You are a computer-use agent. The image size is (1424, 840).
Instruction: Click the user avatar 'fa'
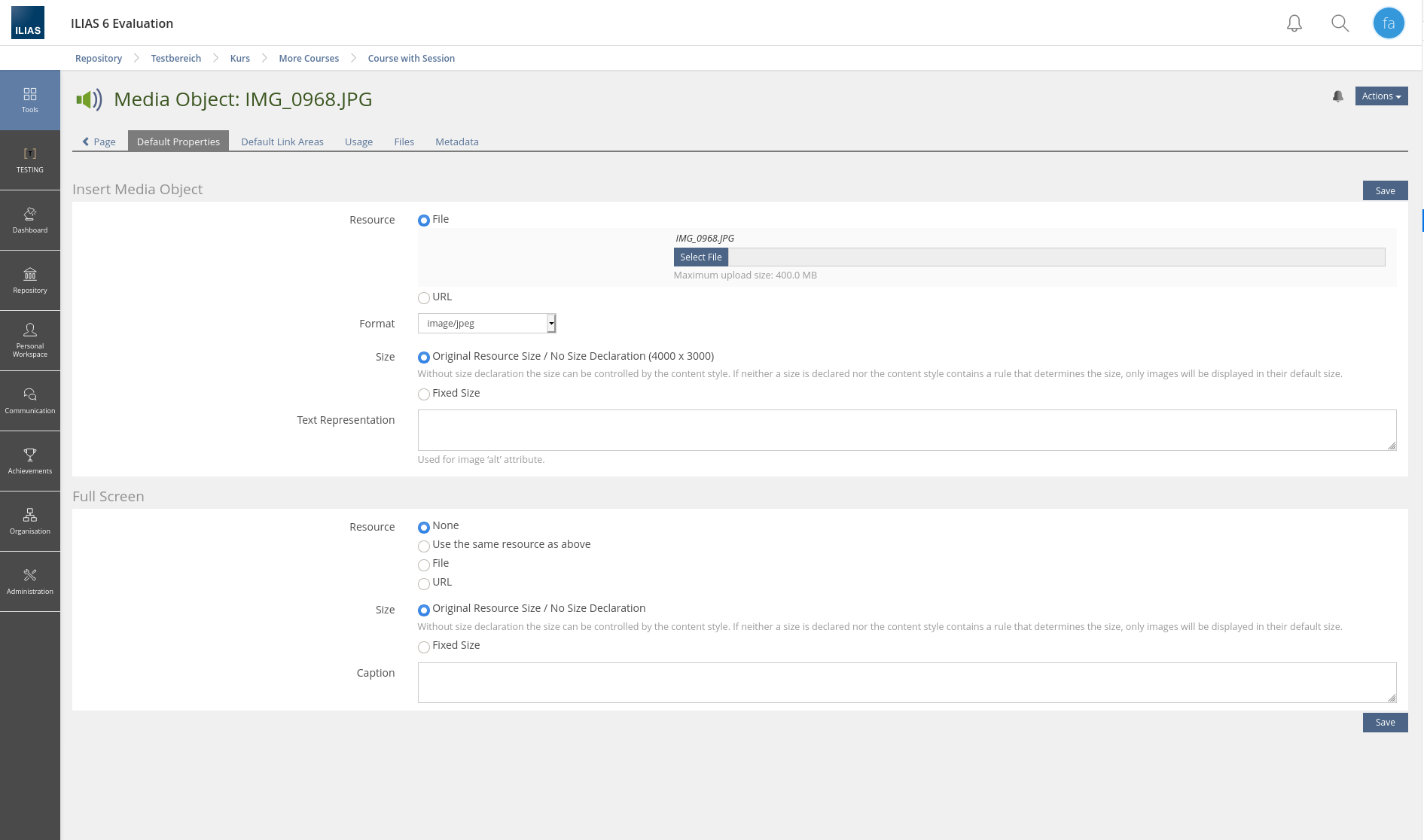(x=1388, y=23)
